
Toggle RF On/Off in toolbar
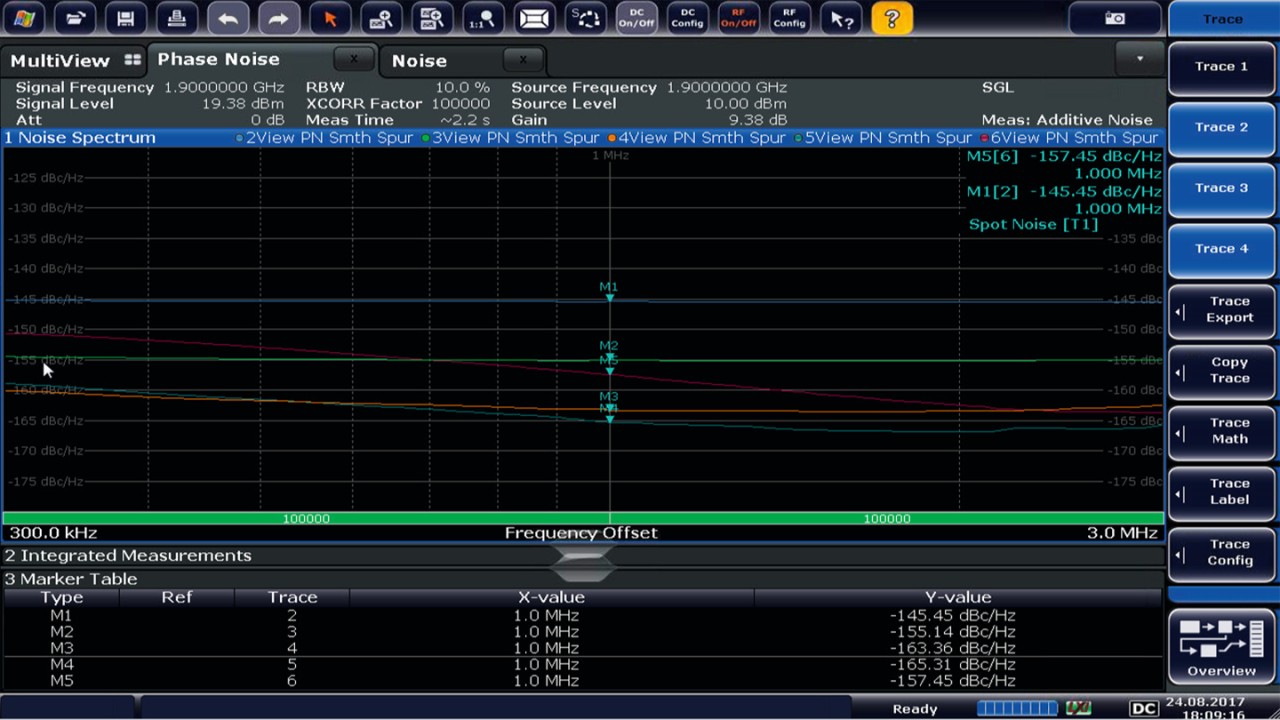738,18
